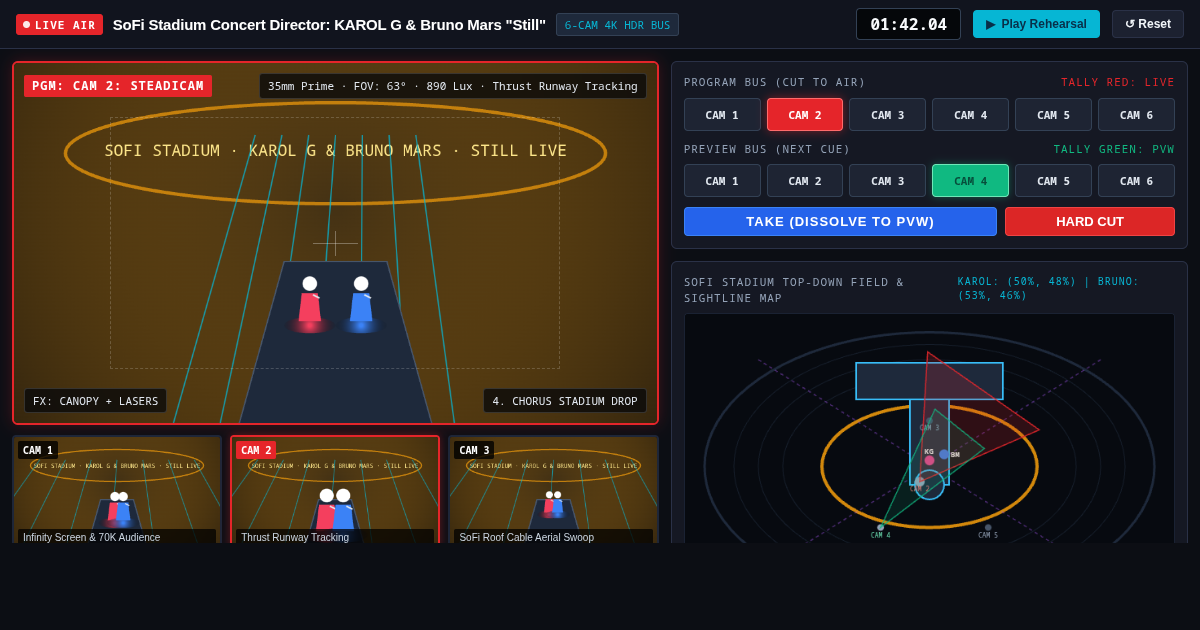Set CAM 6 on preview bus
1200x630 pixels.
[1136, 181]
